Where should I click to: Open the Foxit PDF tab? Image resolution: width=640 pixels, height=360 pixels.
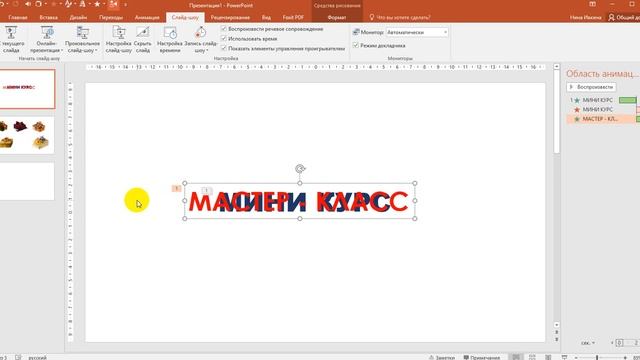(x=293, y=17)
